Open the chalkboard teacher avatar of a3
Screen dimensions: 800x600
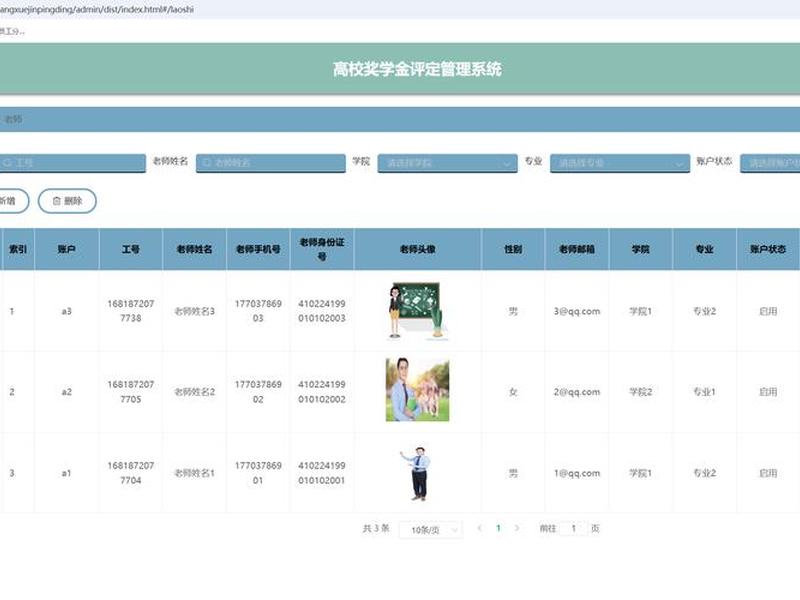click(x=417, y=311)
